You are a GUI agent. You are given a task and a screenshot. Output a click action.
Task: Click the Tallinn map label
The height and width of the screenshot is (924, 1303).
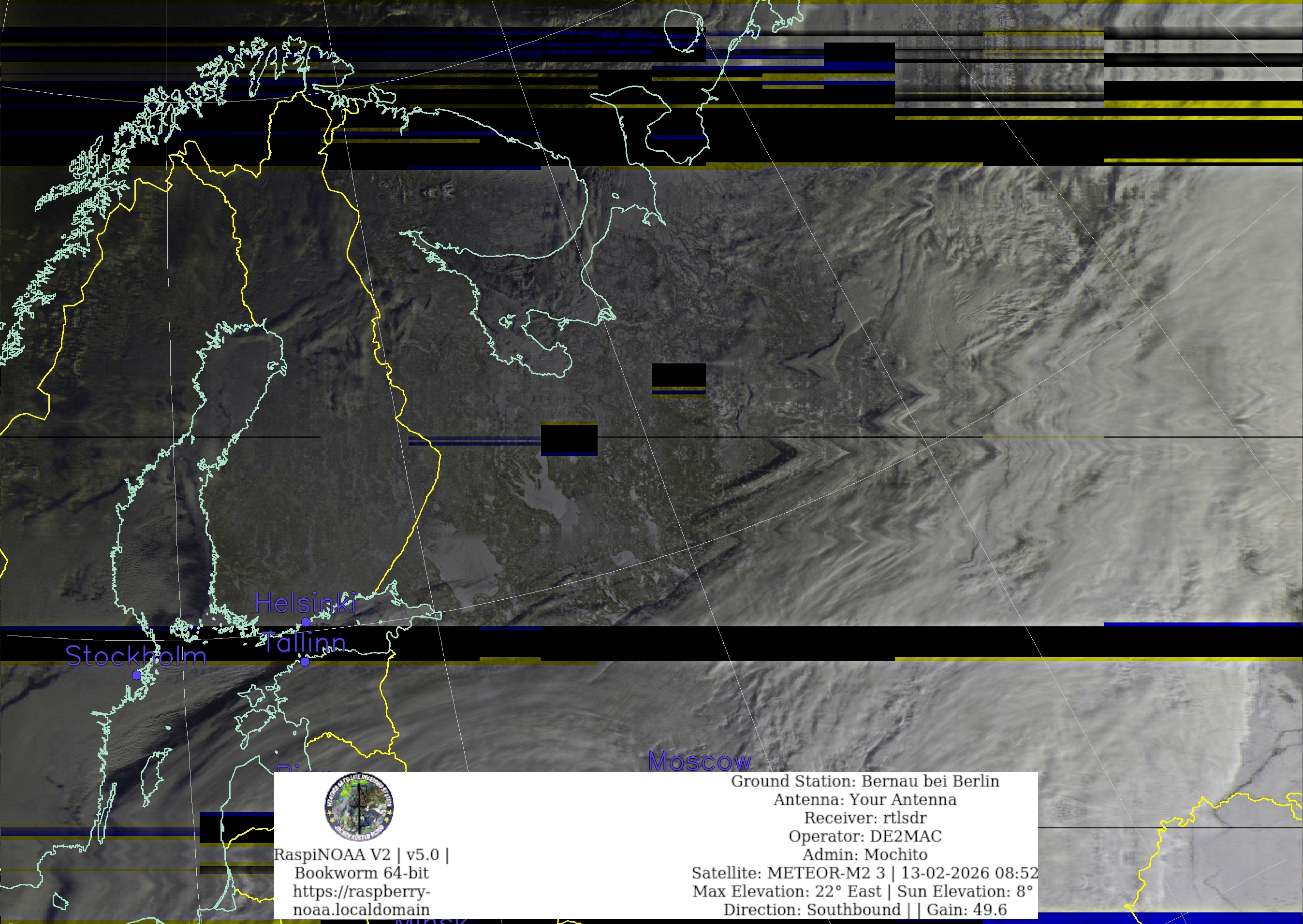coord(304,643)
